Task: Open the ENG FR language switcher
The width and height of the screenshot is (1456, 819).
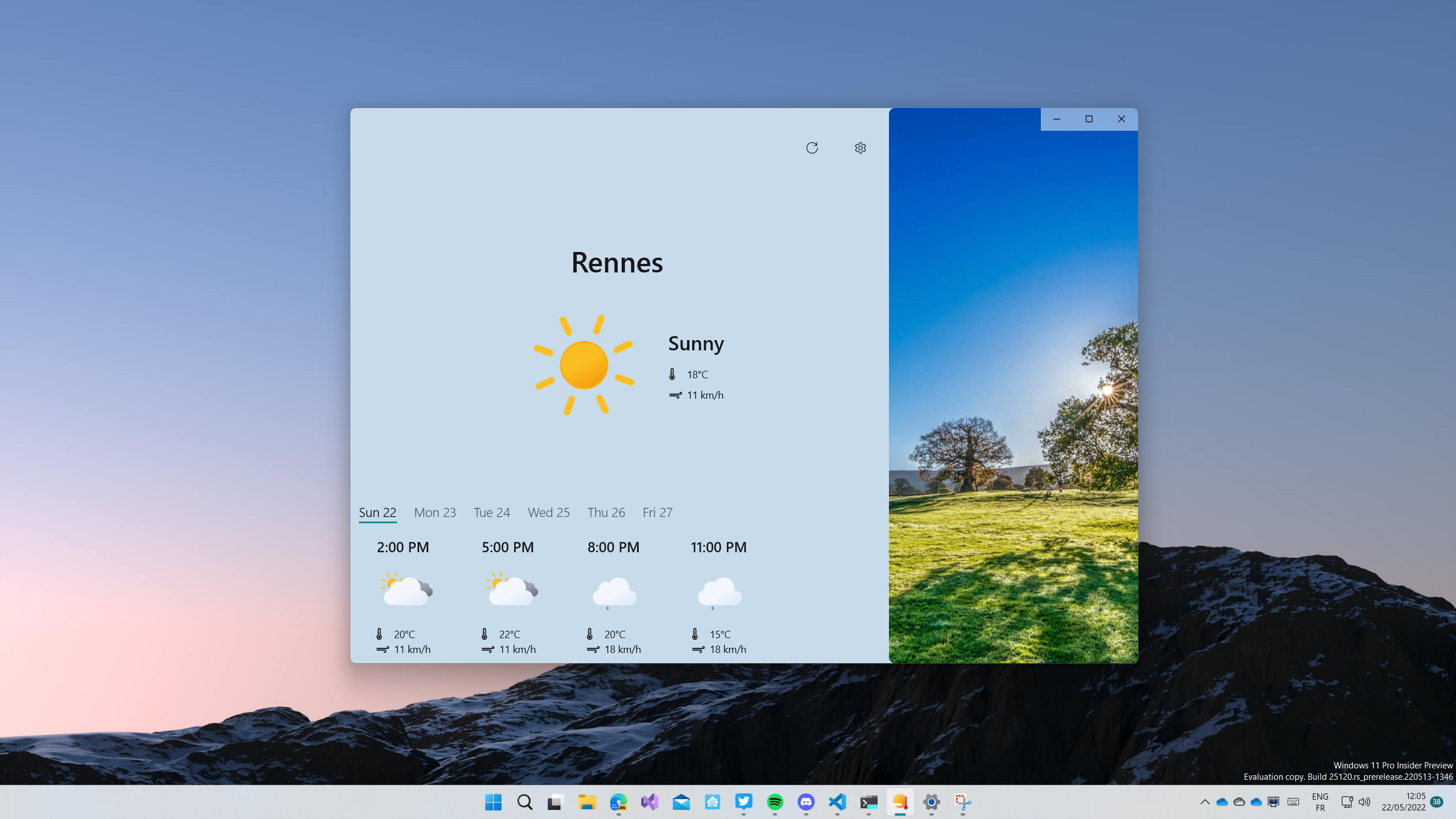Action: point(1320,802)
